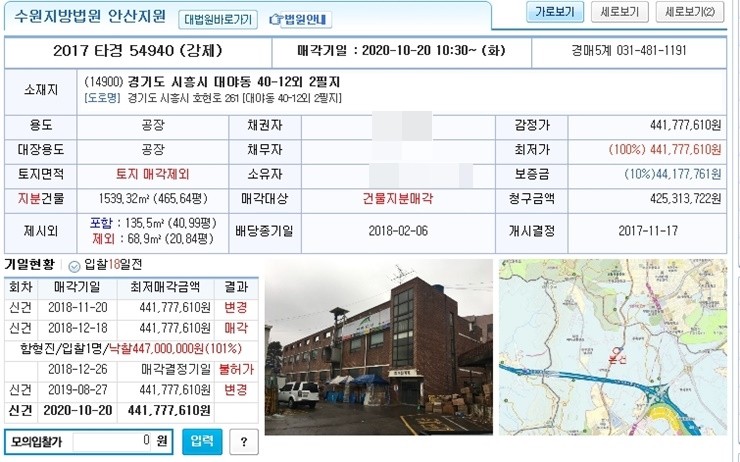Select the 불허가 result for 2018-12-26
This screenshot has height=462, width=740.
(x=236, y=369)
